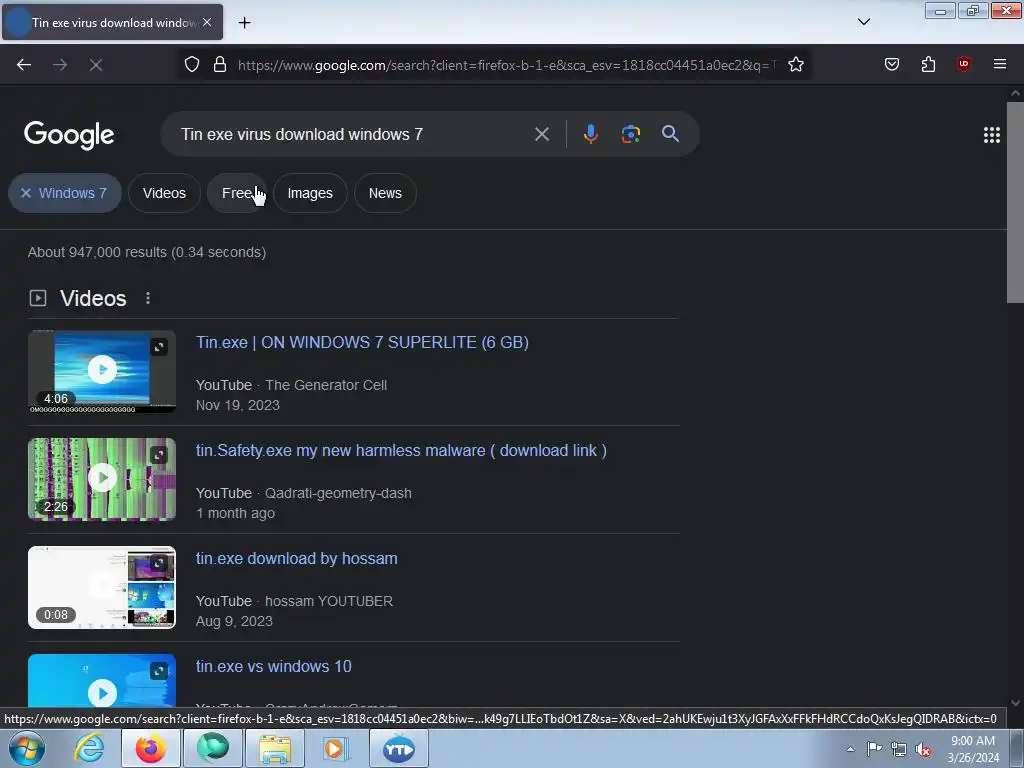
Task: Expand preview of the 2:26 video
Action: [x=159, y=455]
